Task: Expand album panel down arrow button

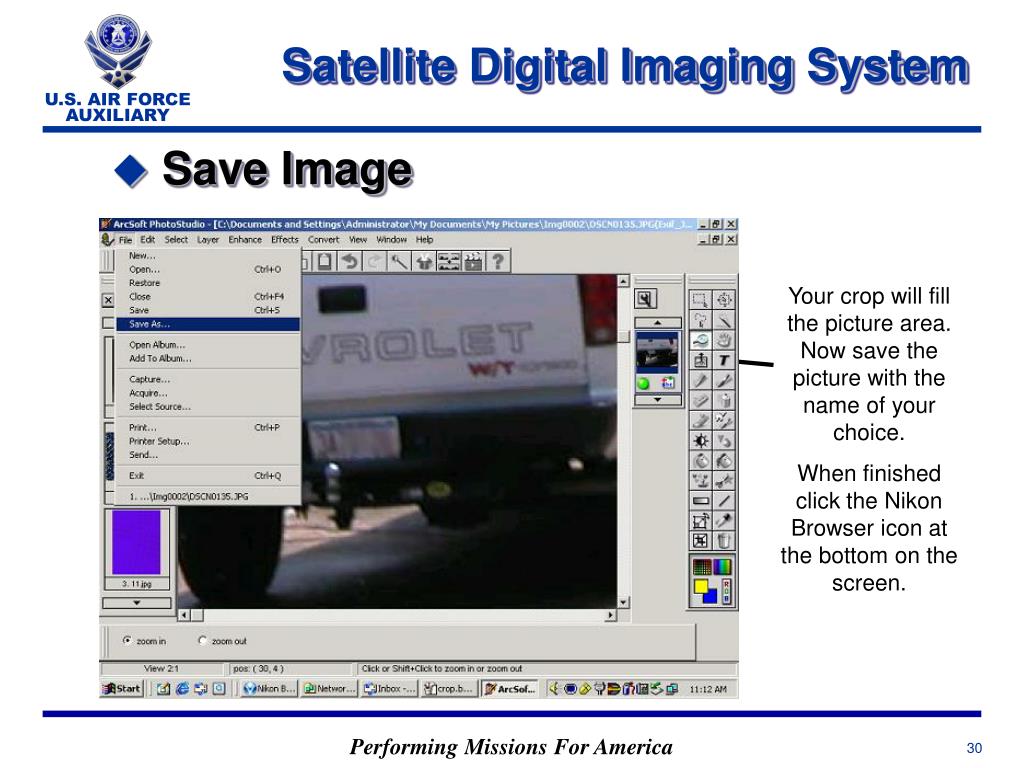Action: tap(136, 603)
